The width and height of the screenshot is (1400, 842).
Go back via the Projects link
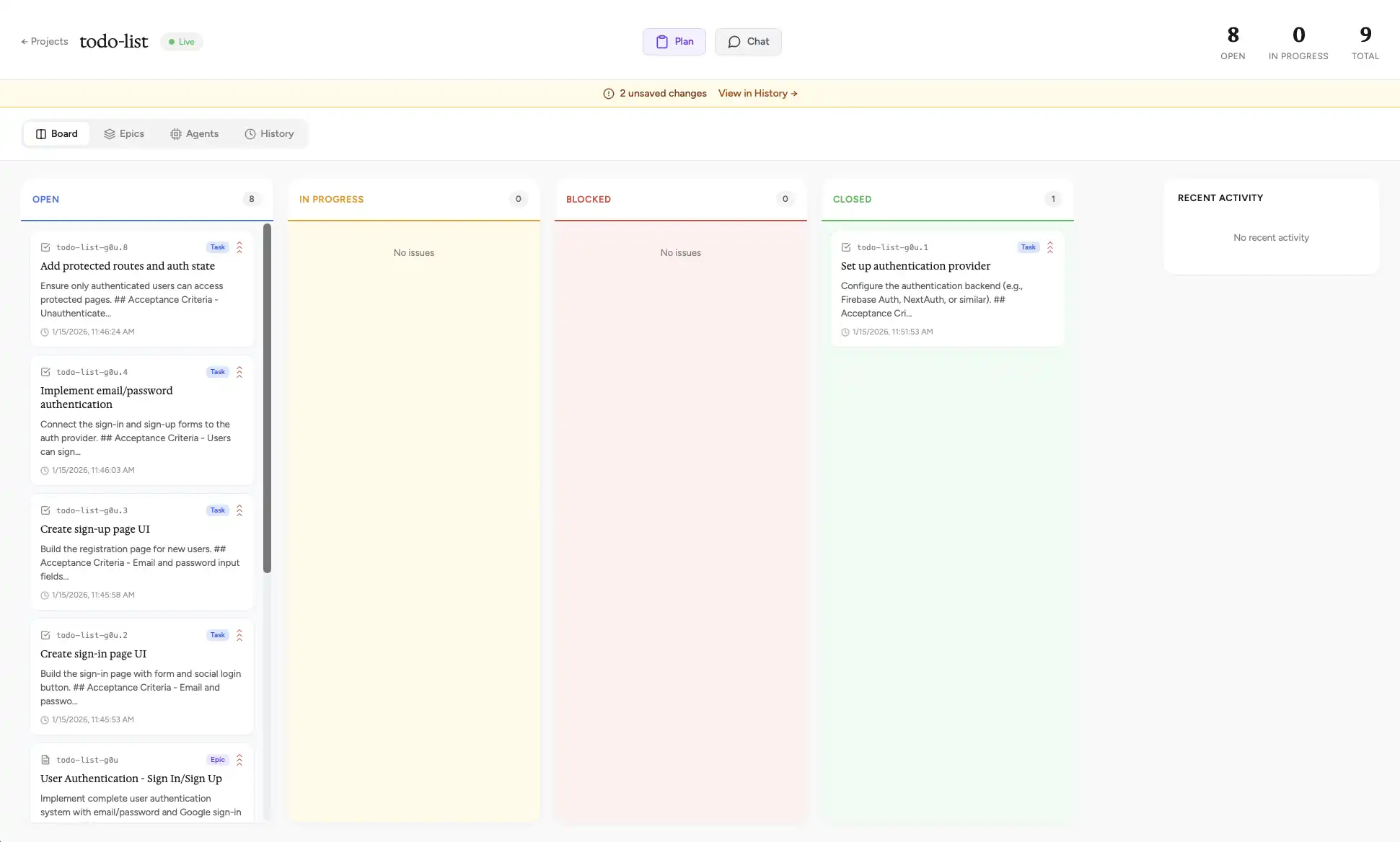point(44,41)
